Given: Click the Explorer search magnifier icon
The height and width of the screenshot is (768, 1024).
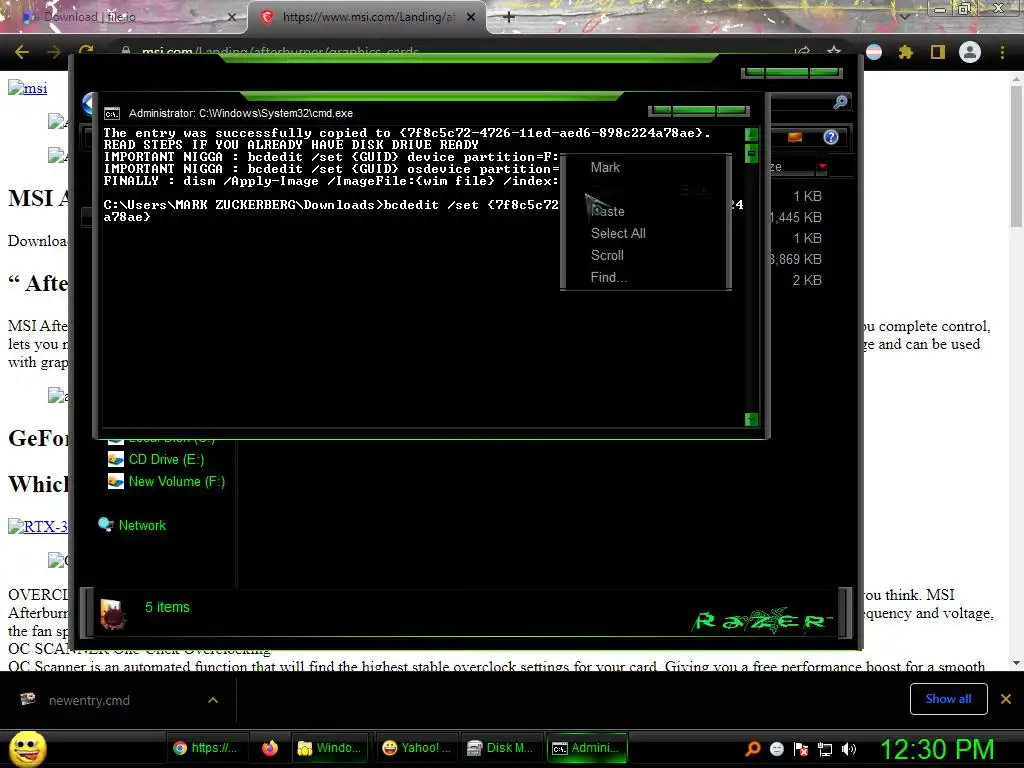Looking at the screenshot, I should [840, 102].
